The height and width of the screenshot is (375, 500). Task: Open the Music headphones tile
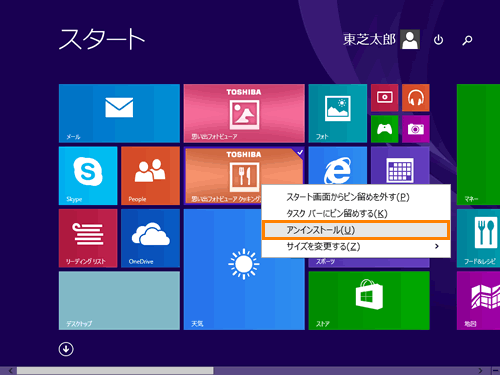point(416,98)
